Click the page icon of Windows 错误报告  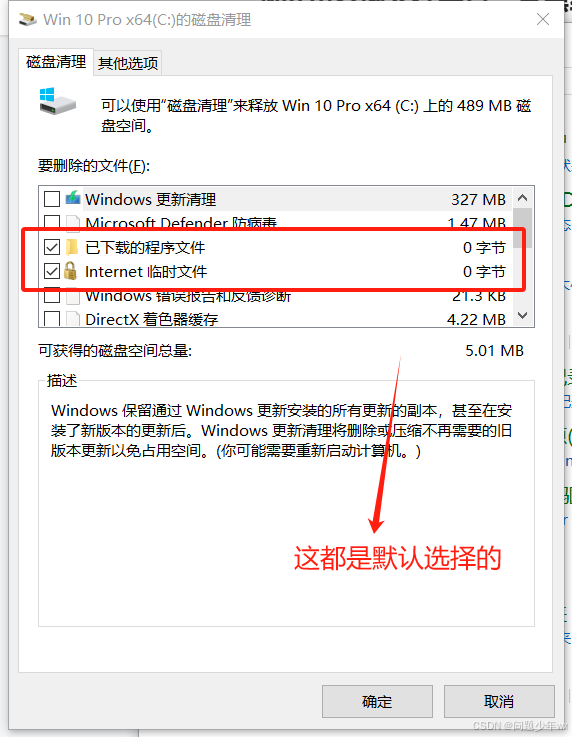pos(73,296)
